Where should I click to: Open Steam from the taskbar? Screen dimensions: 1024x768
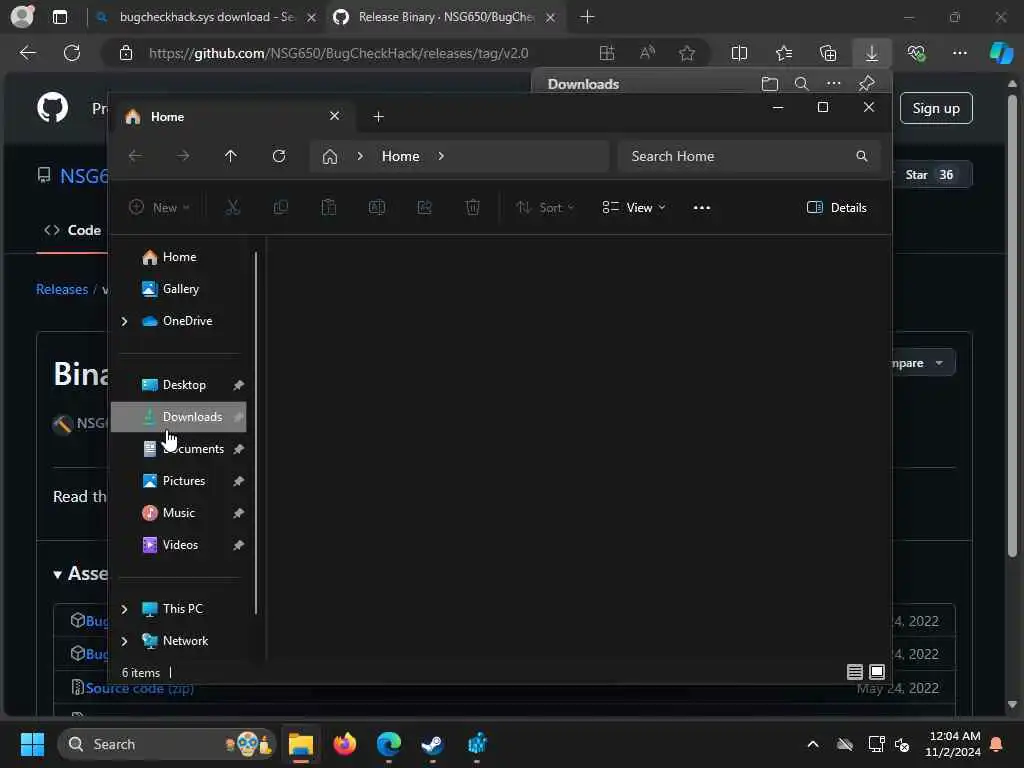(432, 744)
